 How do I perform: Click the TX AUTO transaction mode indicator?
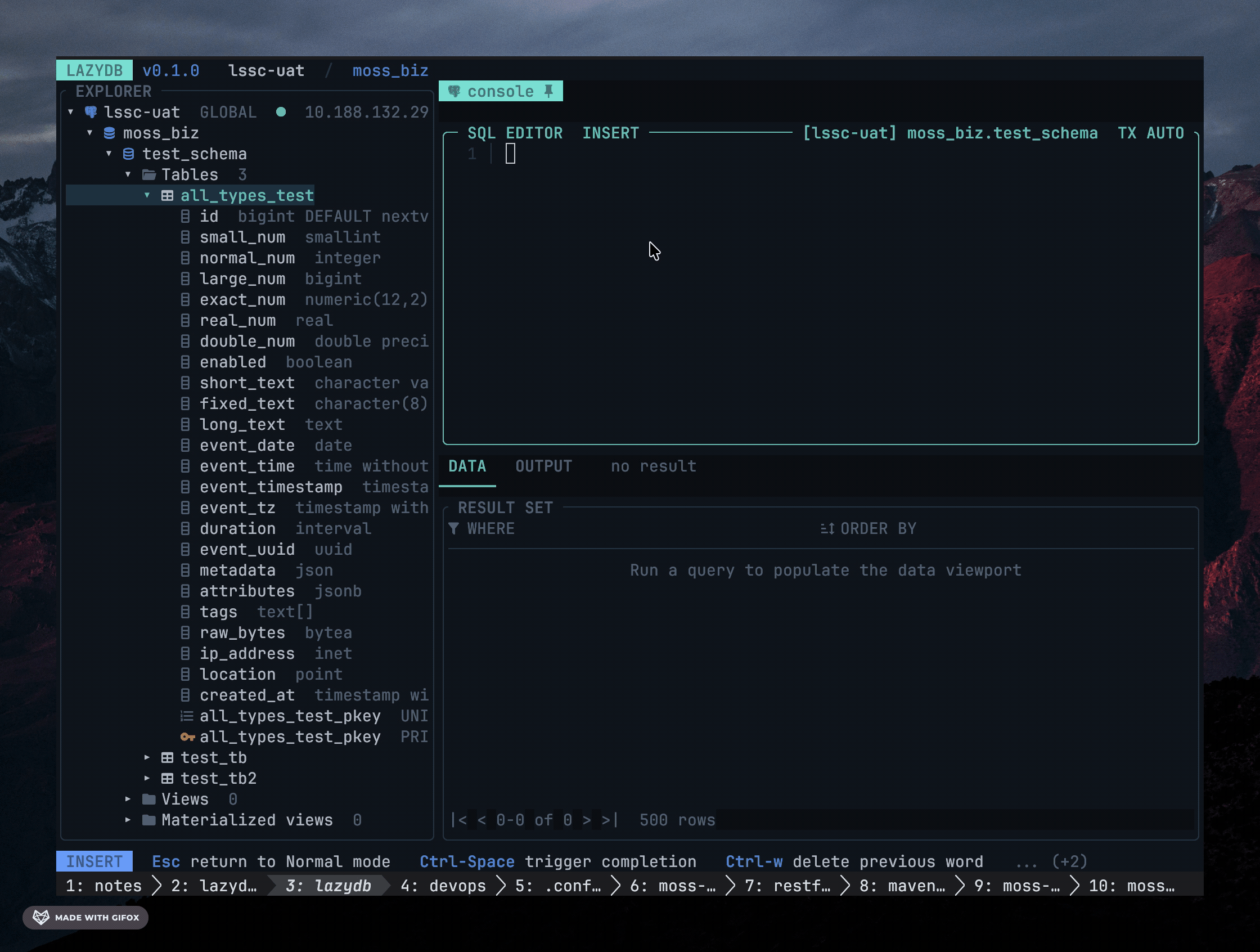(x=1150, y=133)
